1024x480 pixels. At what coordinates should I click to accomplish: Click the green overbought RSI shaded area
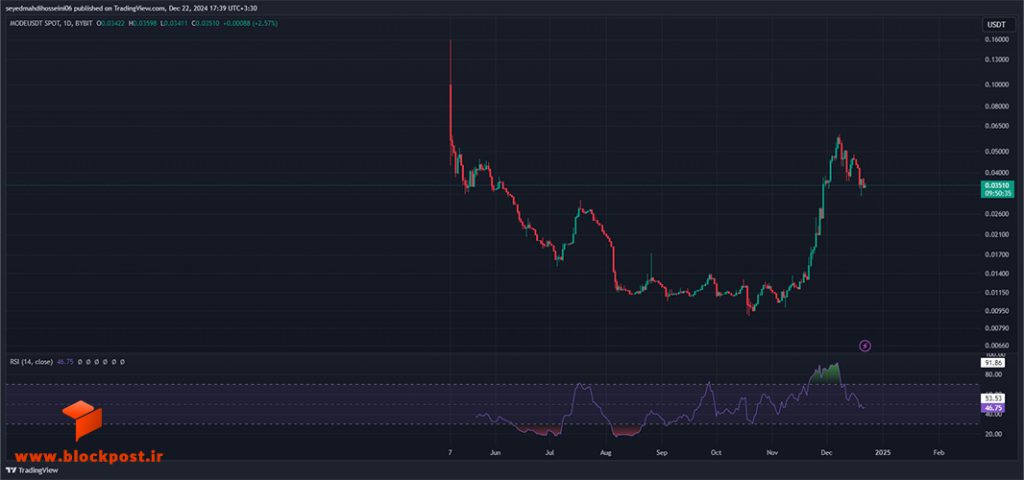tap(825, 374)
